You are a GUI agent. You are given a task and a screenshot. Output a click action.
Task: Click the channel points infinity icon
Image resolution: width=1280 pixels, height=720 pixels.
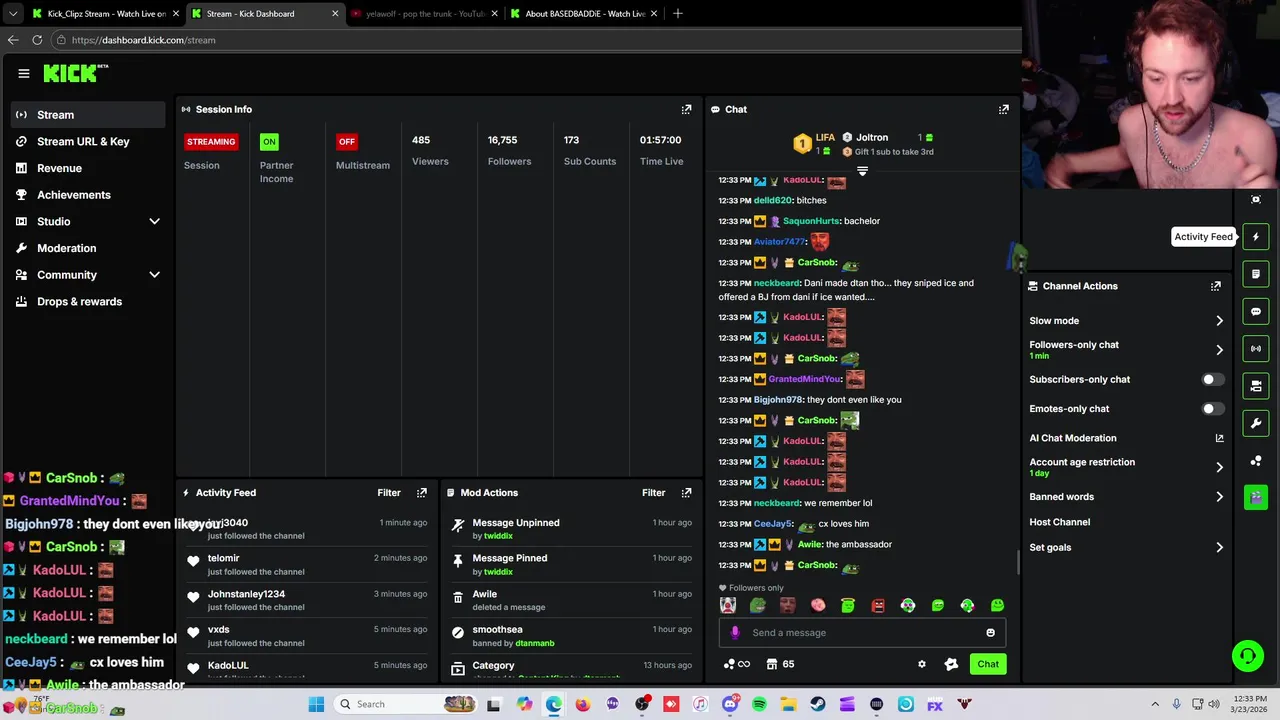pos(736,664)
